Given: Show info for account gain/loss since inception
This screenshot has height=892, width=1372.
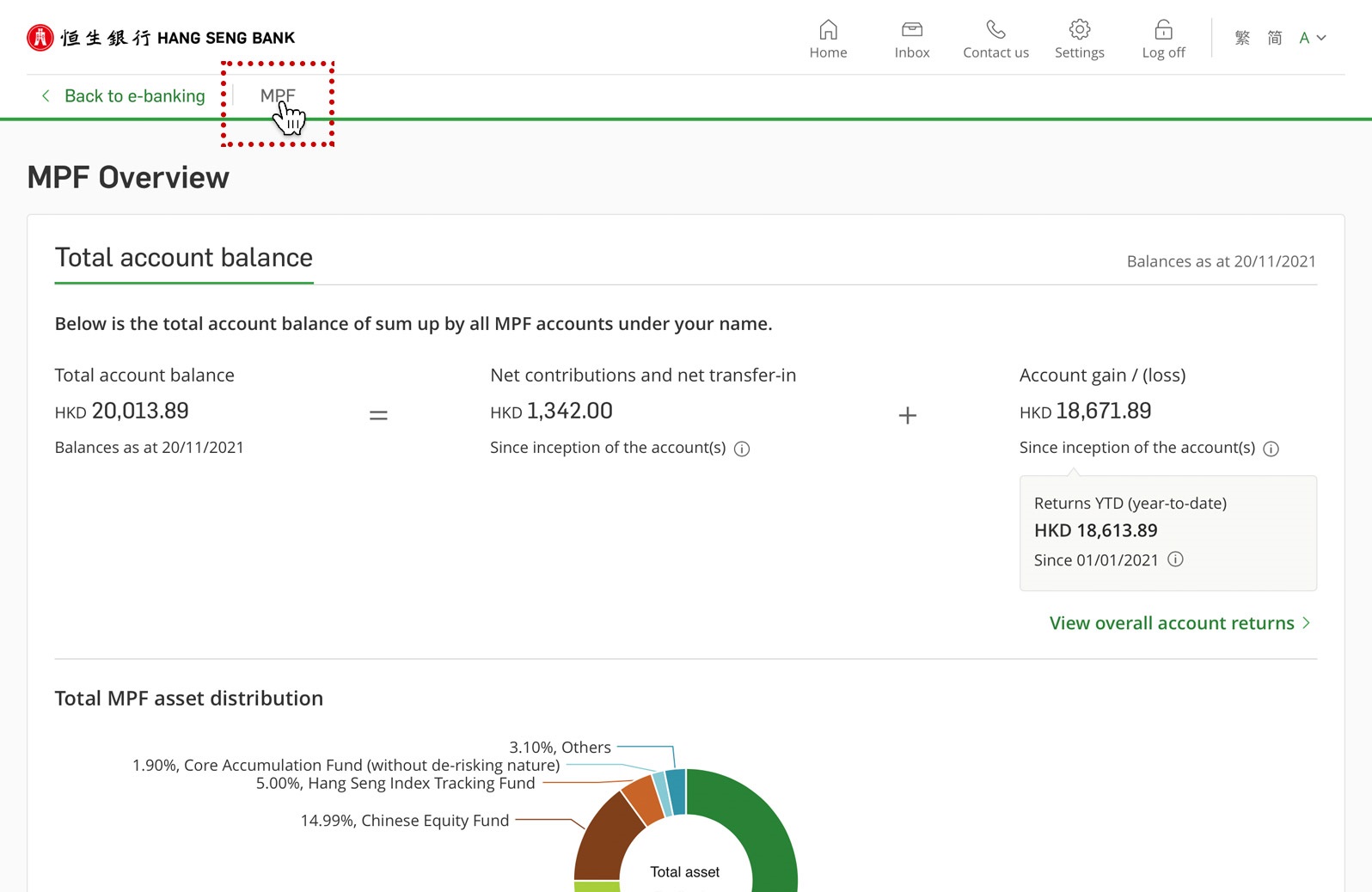Looking at the screenshot, I should (x=1271, y=449).
